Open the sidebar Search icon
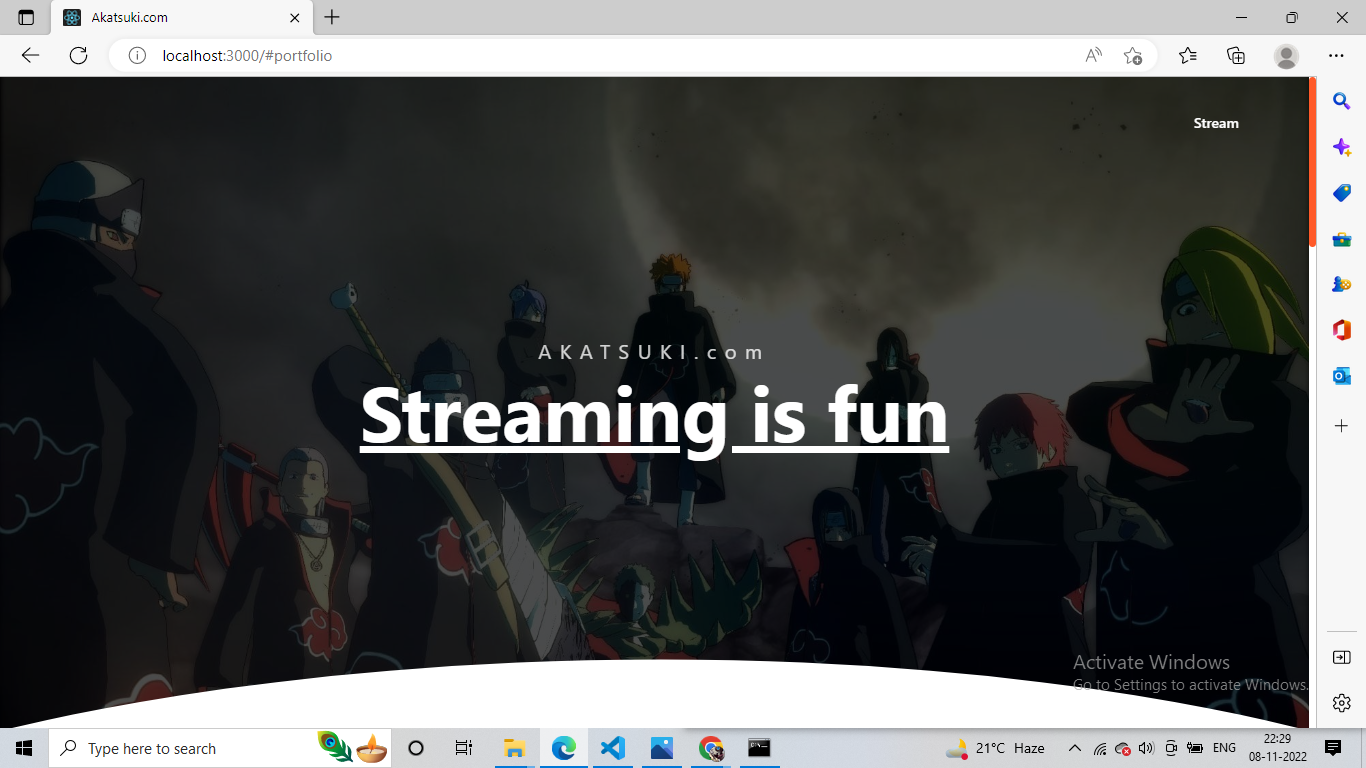Viewport: 1366px width, 768px height. click(1342, 101)
